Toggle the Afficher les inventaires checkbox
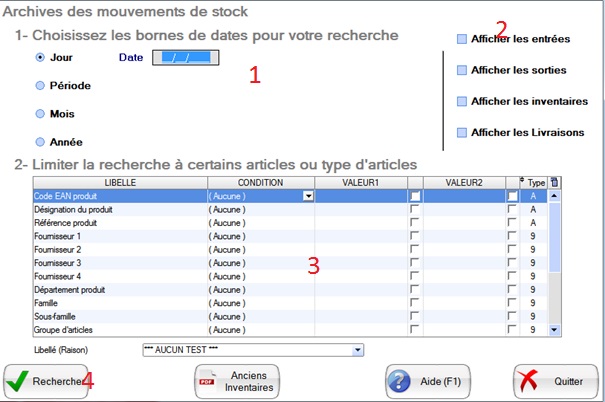This screenshot has height=402, width=605. (x=461, y=101)
